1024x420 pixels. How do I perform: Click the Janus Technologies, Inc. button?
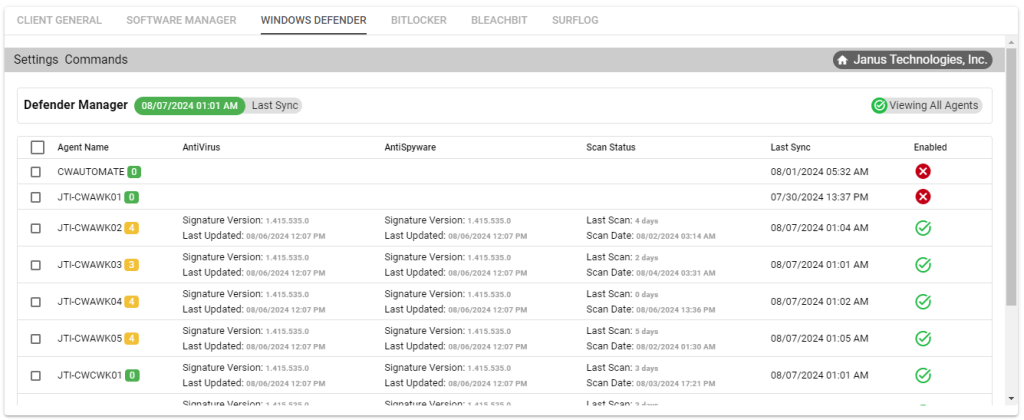click(912, 60)
